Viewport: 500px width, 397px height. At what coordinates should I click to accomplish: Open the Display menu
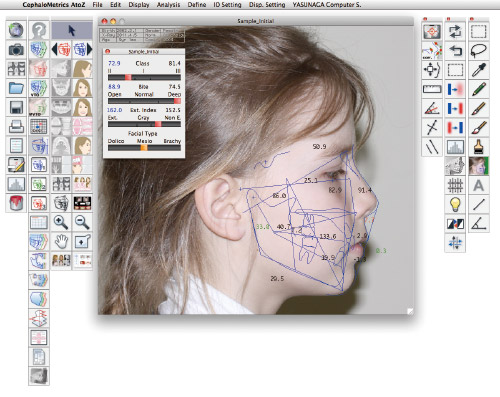[x=139, y=5]
